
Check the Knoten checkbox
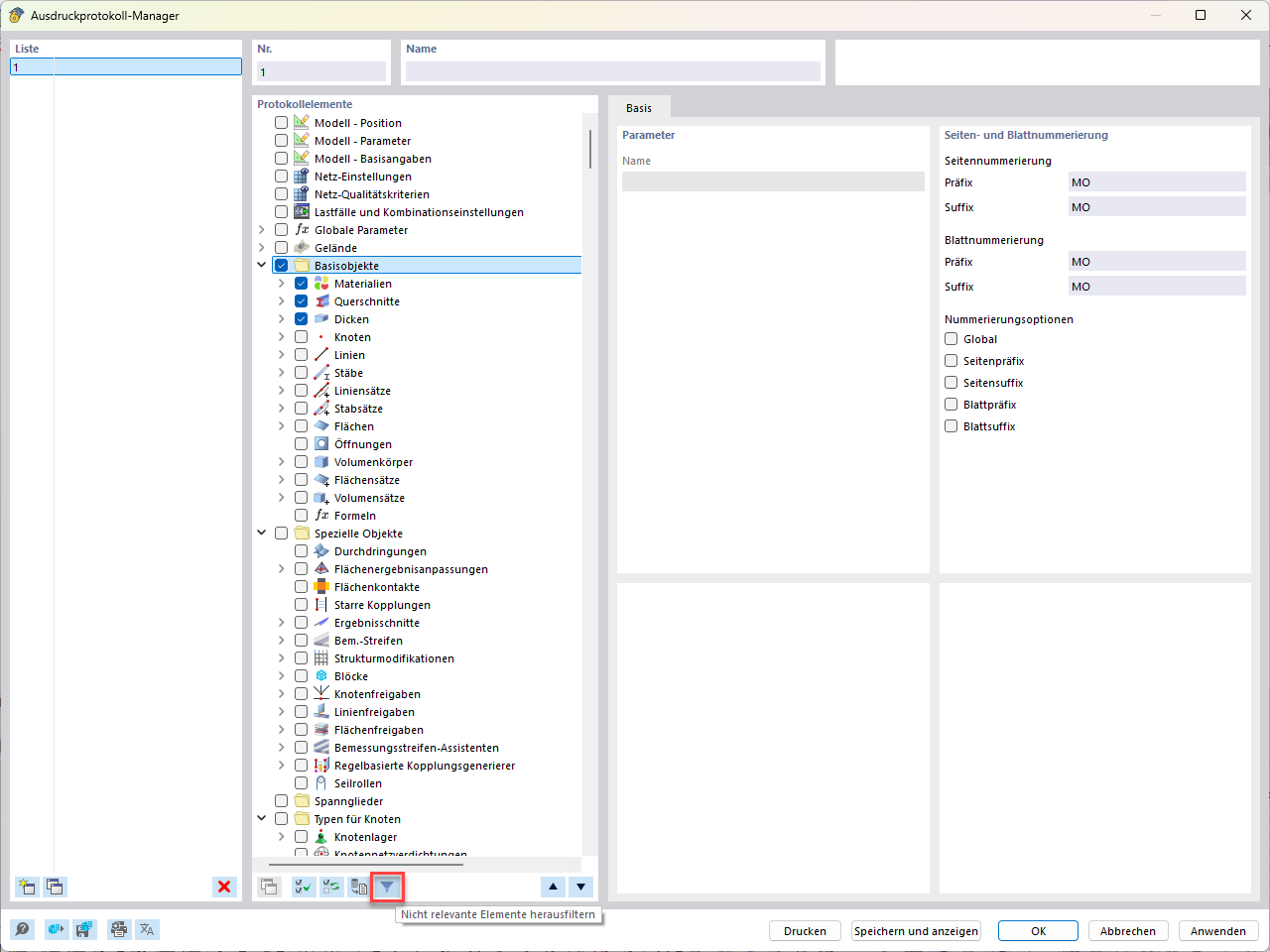[302, 337]
